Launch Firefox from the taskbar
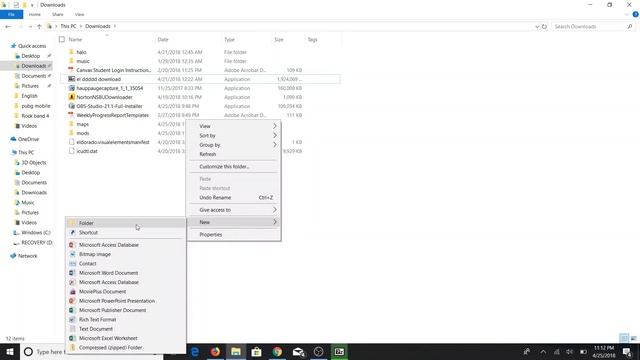 click(215, 352)
